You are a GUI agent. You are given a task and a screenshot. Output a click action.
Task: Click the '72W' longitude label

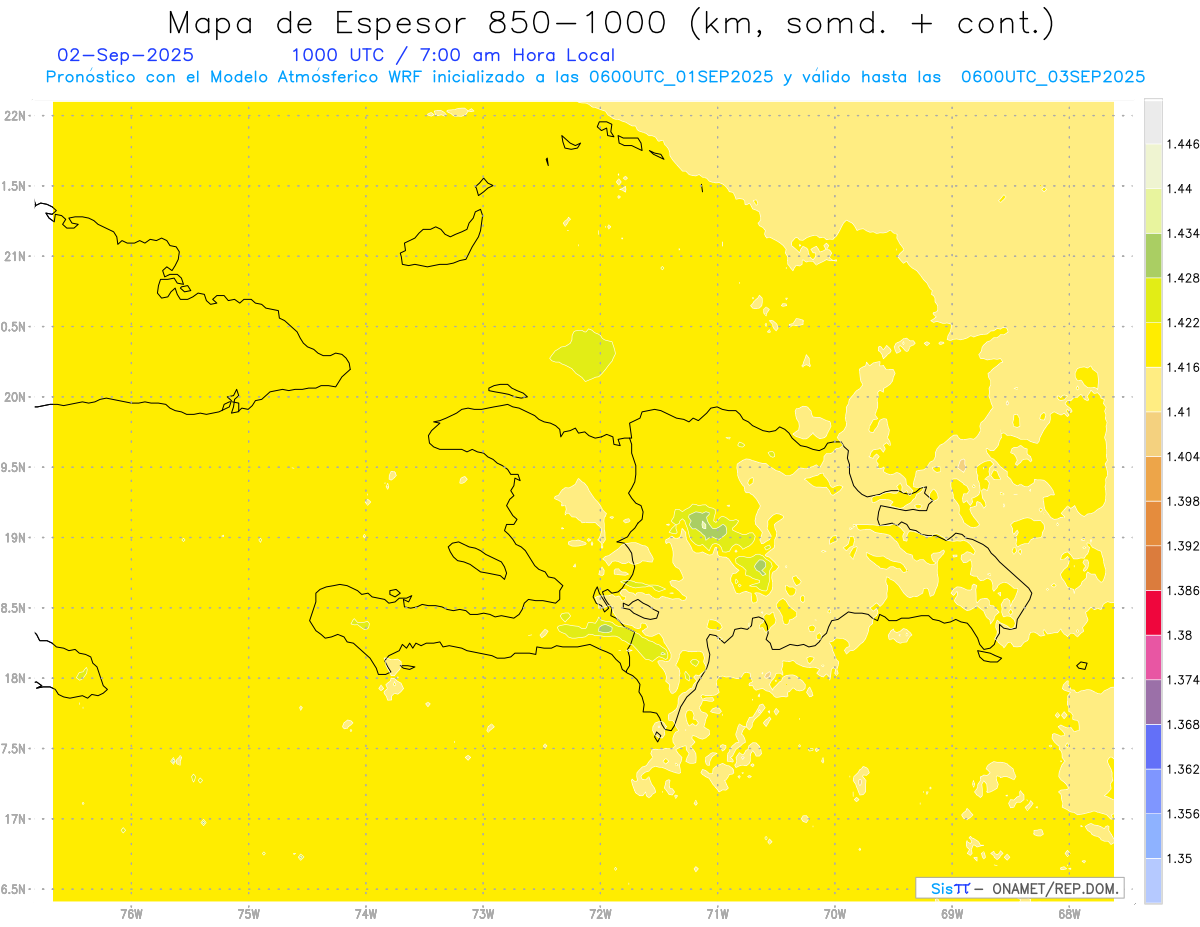pos(600,913)
